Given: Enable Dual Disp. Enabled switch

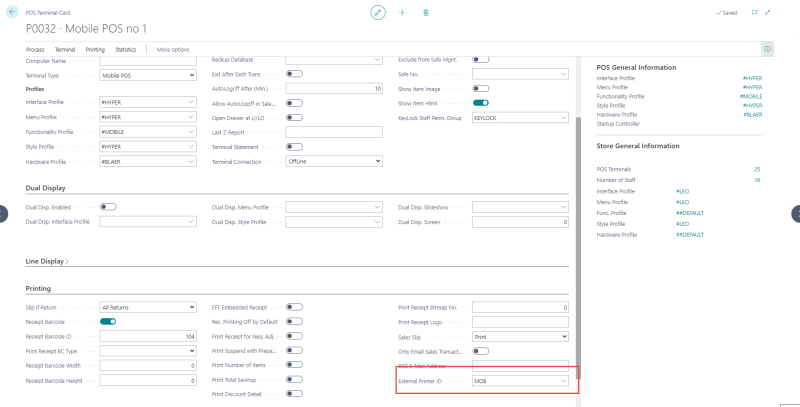Looking at the screenshot, I should (x=108, y=207).
